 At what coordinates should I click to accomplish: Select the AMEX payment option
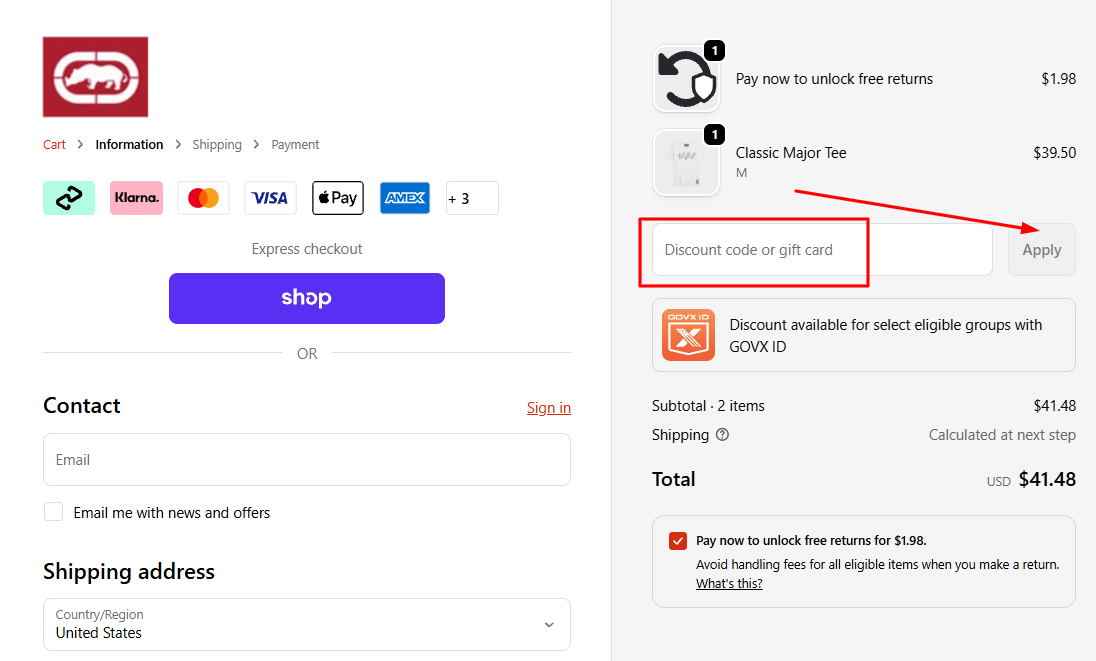[x=404, y=197]
